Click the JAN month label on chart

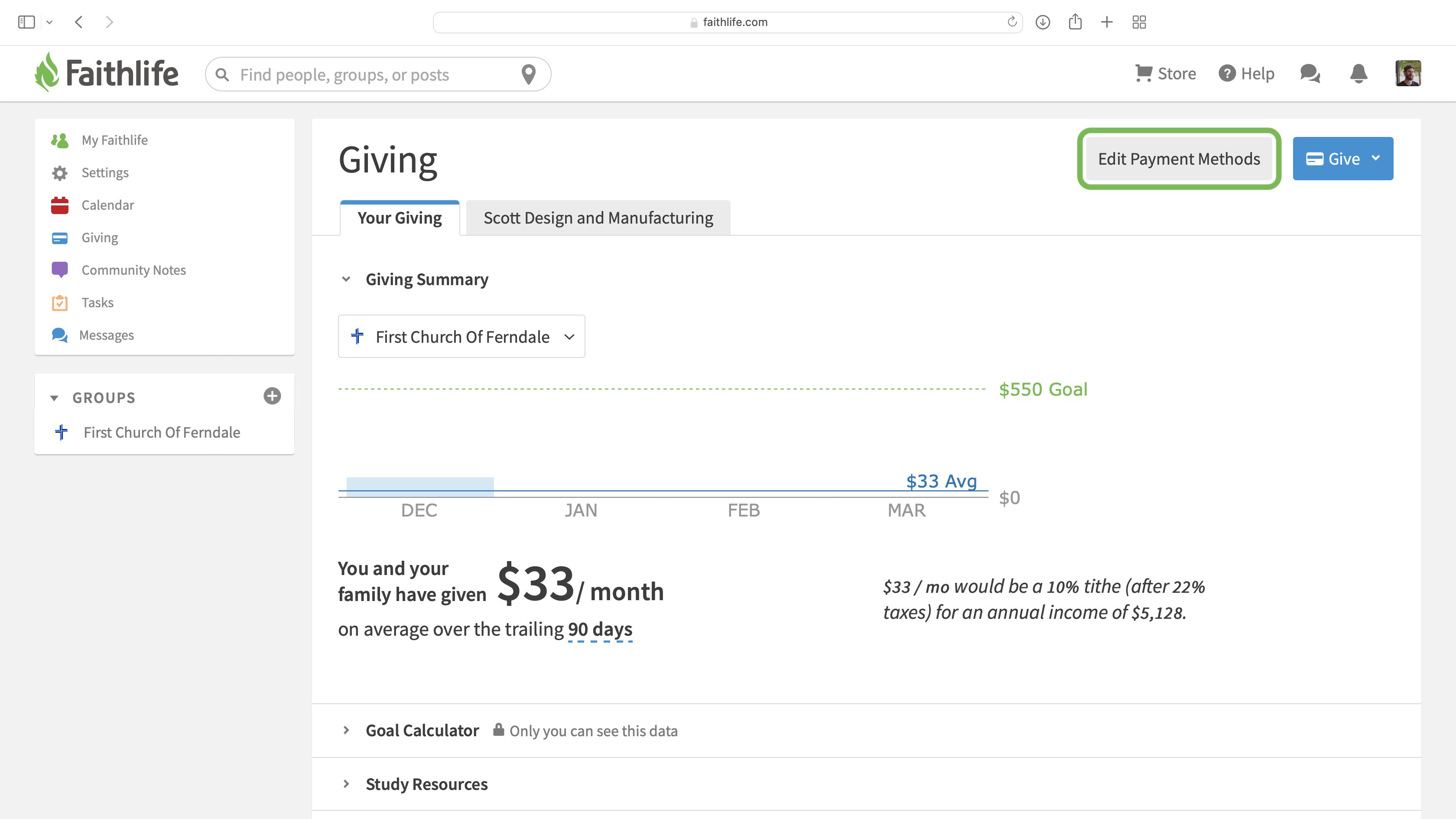(x=581, y=510)
